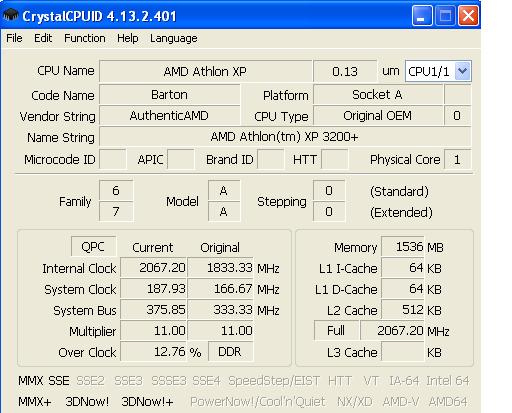Open the Edit menu
The image size is (512, 413).
coord(43,38)
